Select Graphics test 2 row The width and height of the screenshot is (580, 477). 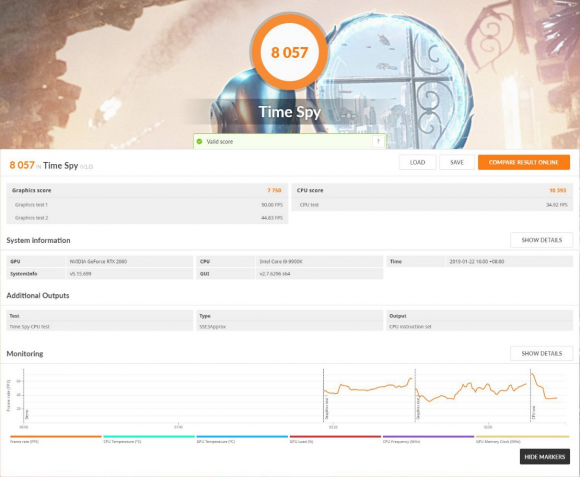[x=147, y=218]
